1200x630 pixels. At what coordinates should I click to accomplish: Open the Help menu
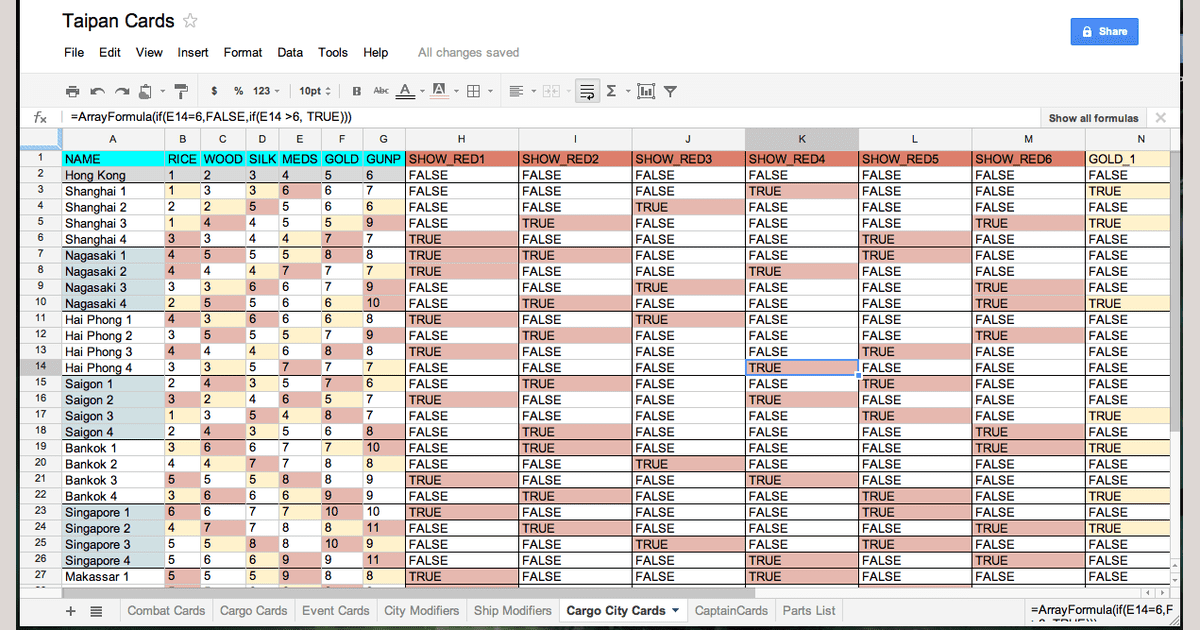point(376,52)
